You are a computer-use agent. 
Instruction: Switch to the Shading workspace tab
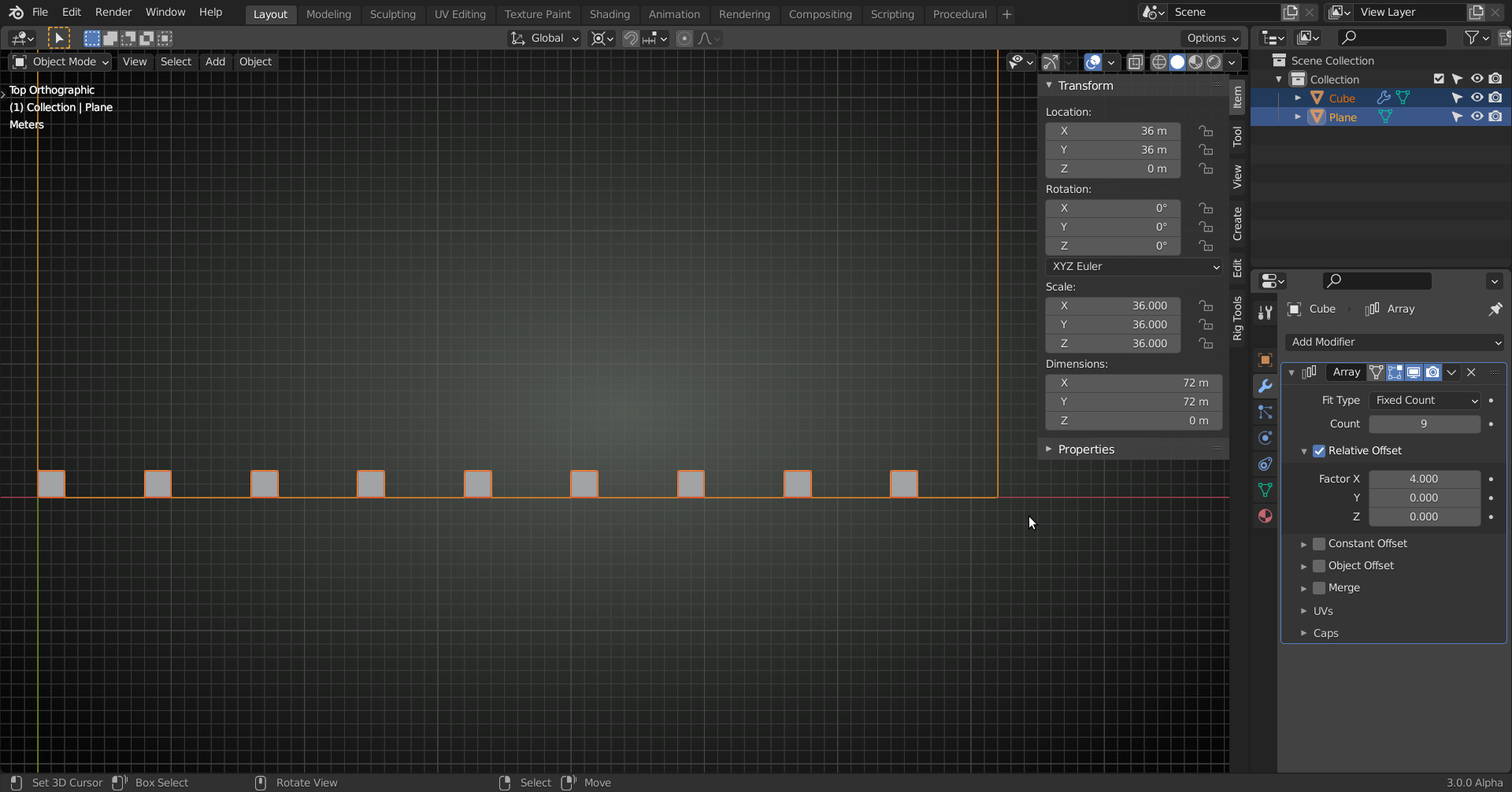click(x=610, y=13)
